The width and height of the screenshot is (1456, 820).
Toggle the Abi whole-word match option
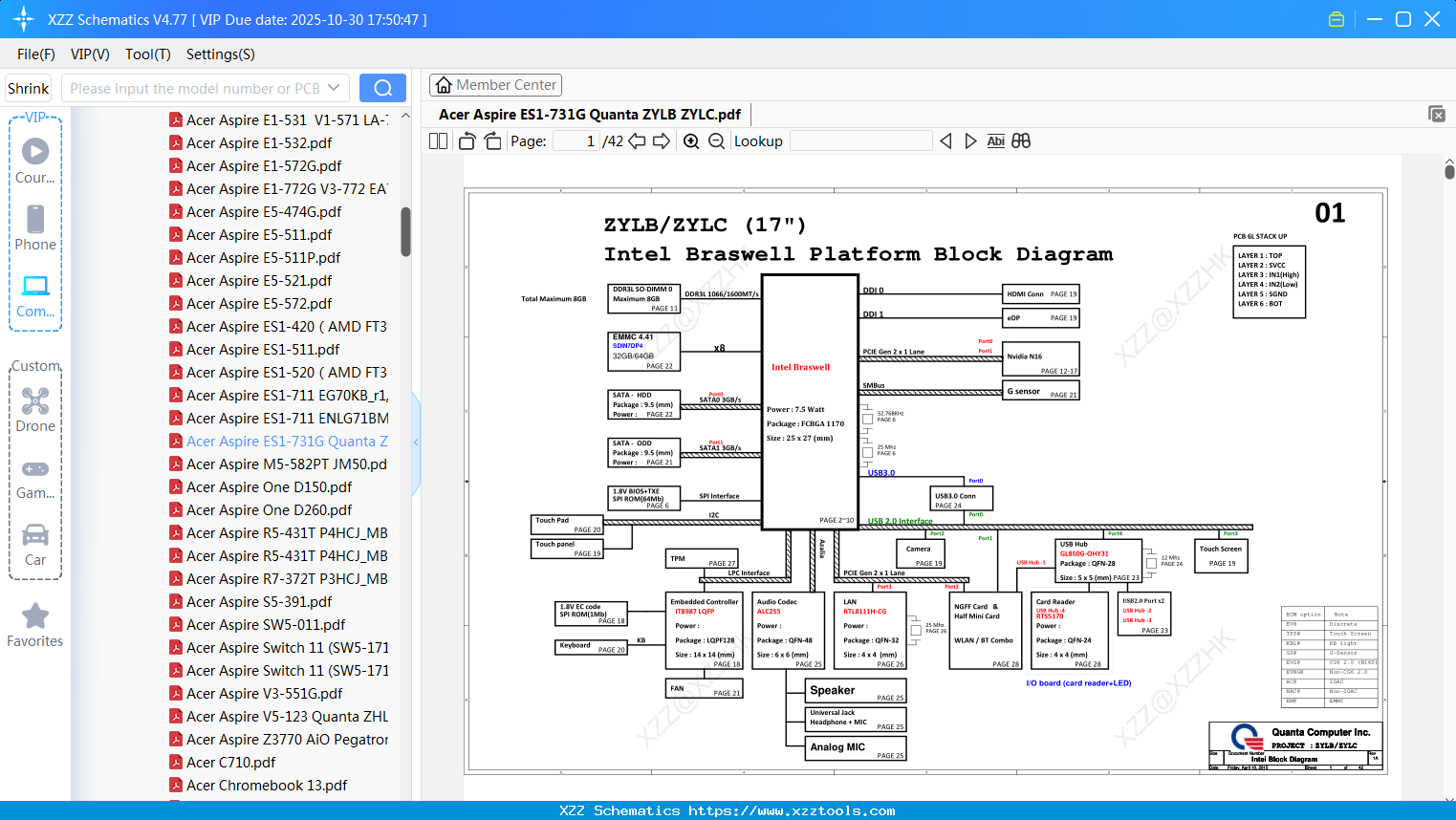995,141
